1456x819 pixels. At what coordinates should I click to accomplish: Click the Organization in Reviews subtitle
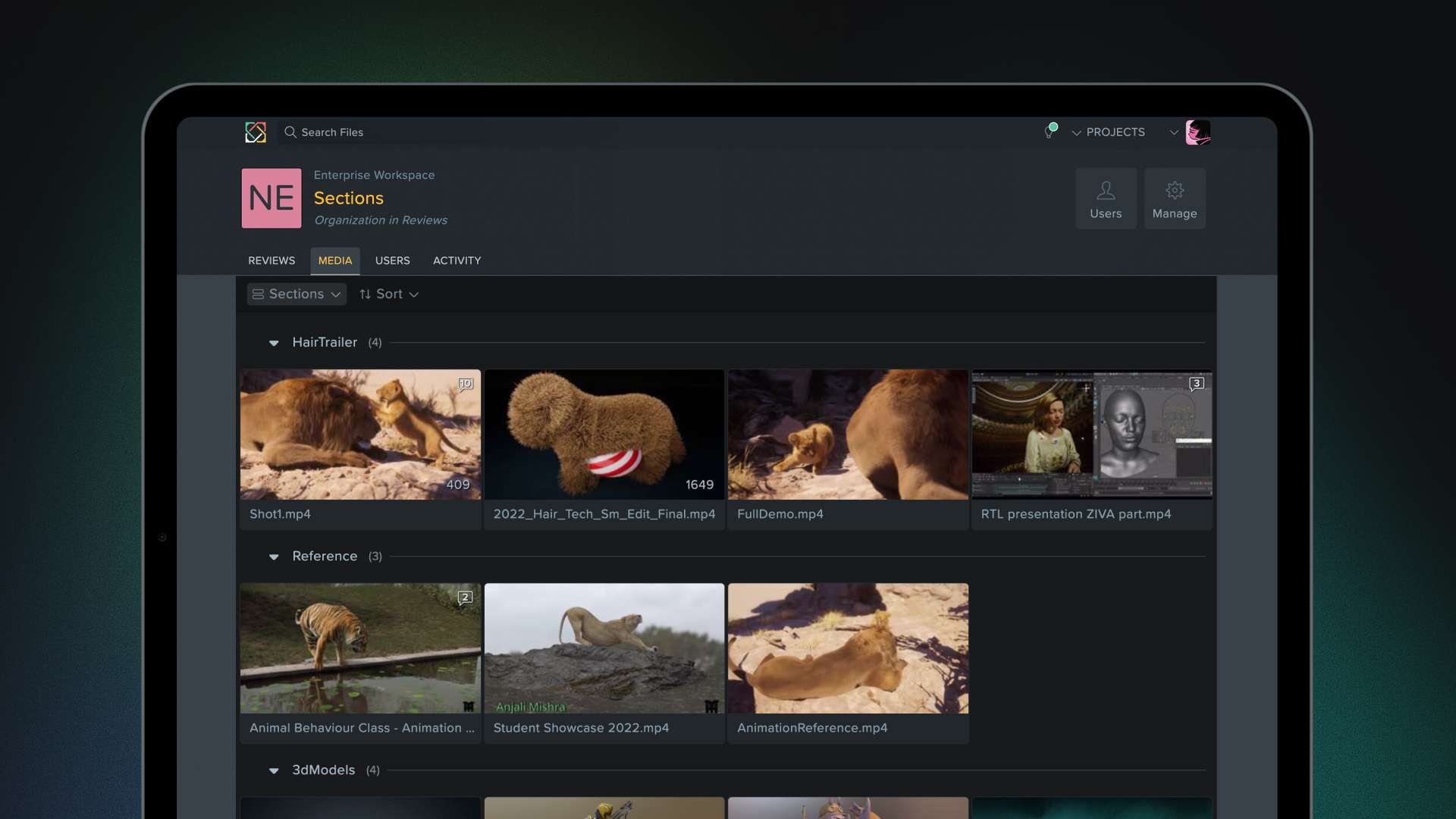[x=381, y=220]
